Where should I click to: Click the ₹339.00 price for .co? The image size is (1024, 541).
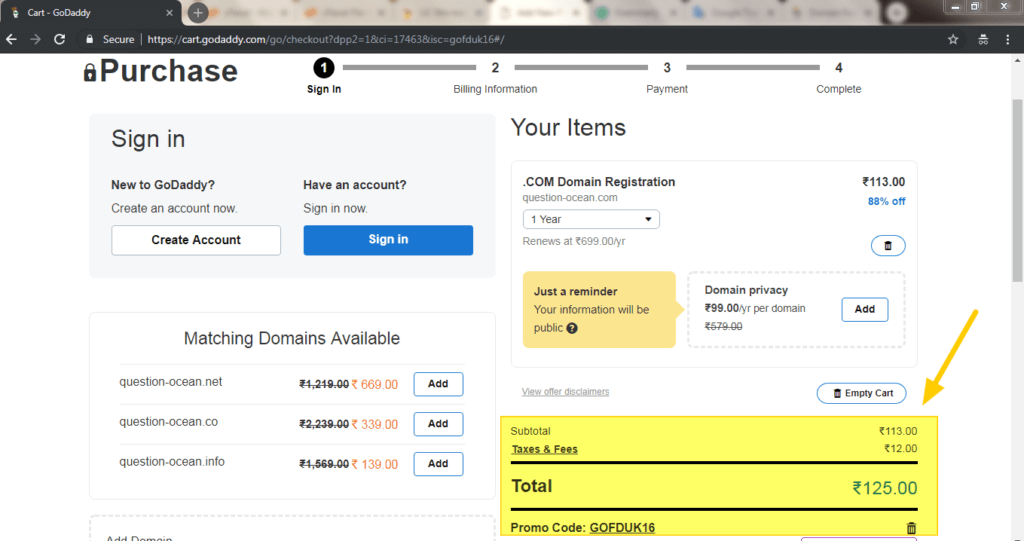tap(374, 425)
